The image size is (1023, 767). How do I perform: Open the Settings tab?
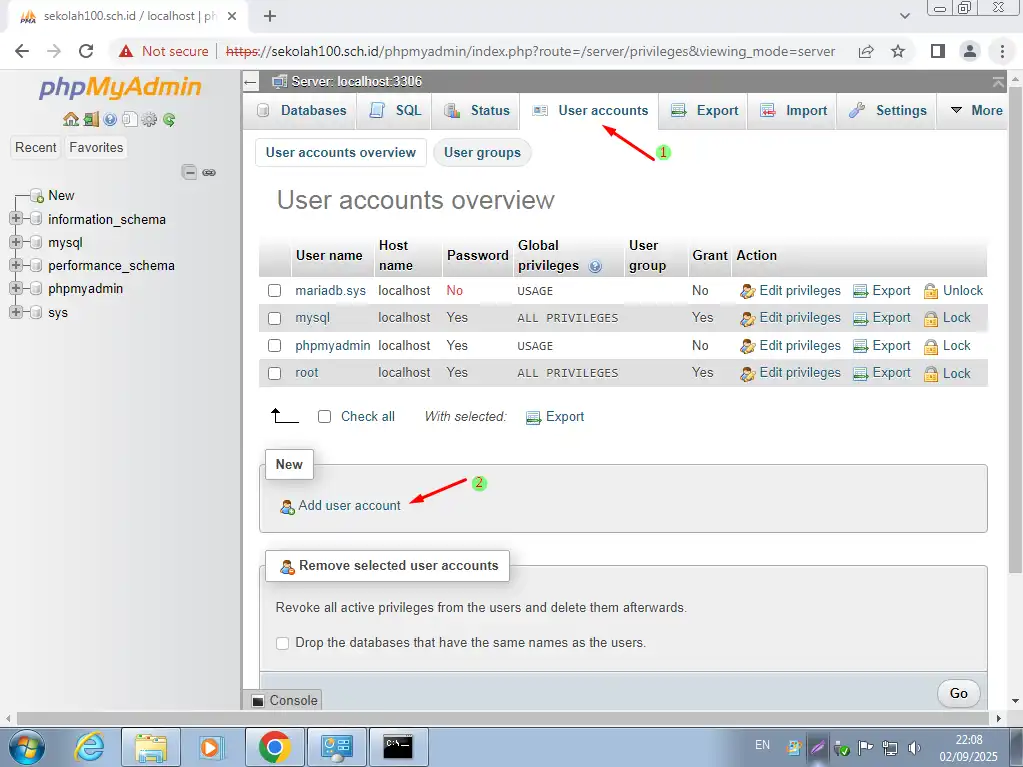887,110
